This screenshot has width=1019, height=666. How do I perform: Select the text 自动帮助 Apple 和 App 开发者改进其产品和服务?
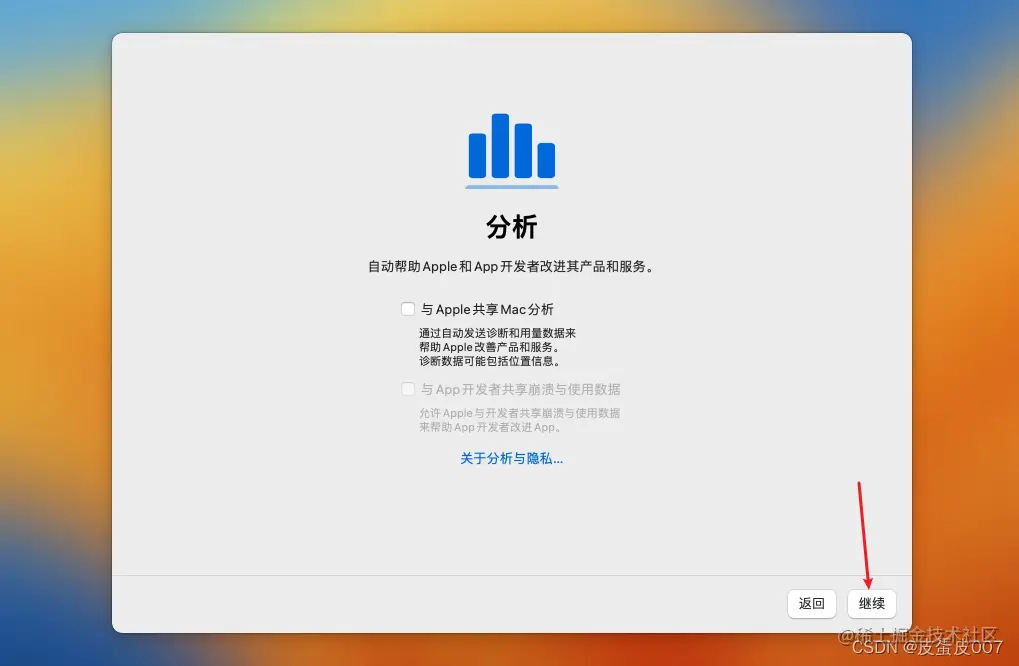click(510, 266)
